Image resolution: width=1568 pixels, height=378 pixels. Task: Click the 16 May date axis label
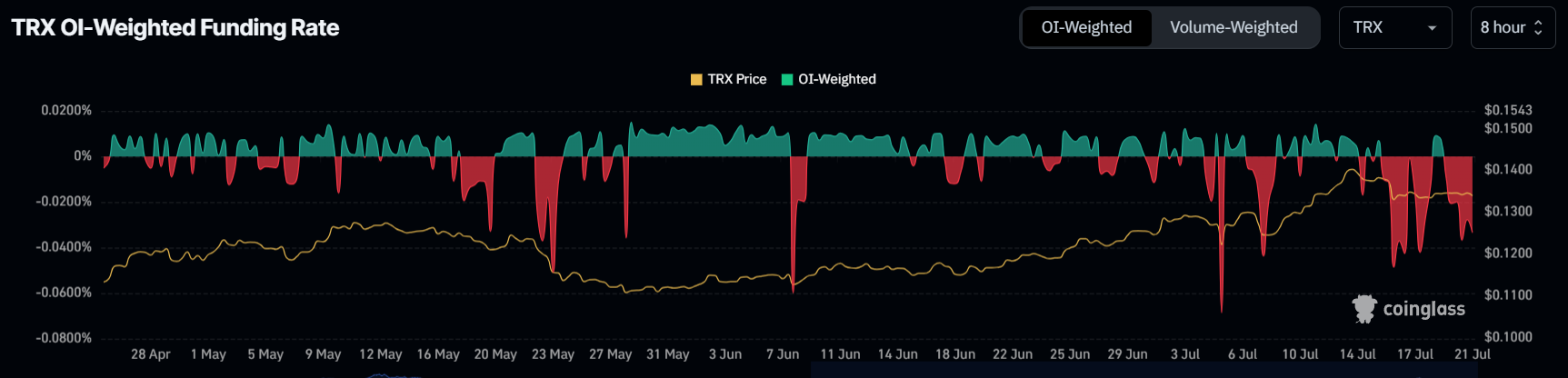click(438, 354)
